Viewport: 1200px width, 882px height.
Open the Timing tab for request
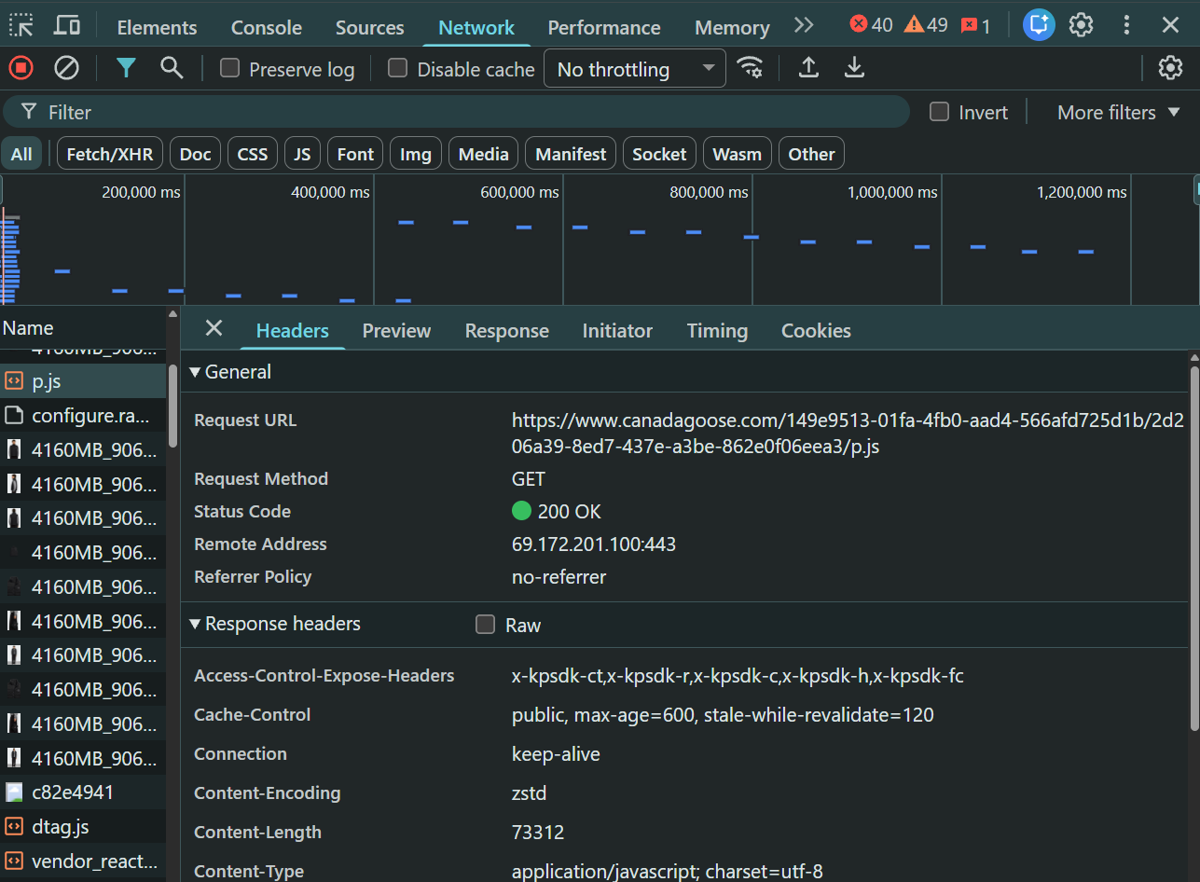[717, 331]
